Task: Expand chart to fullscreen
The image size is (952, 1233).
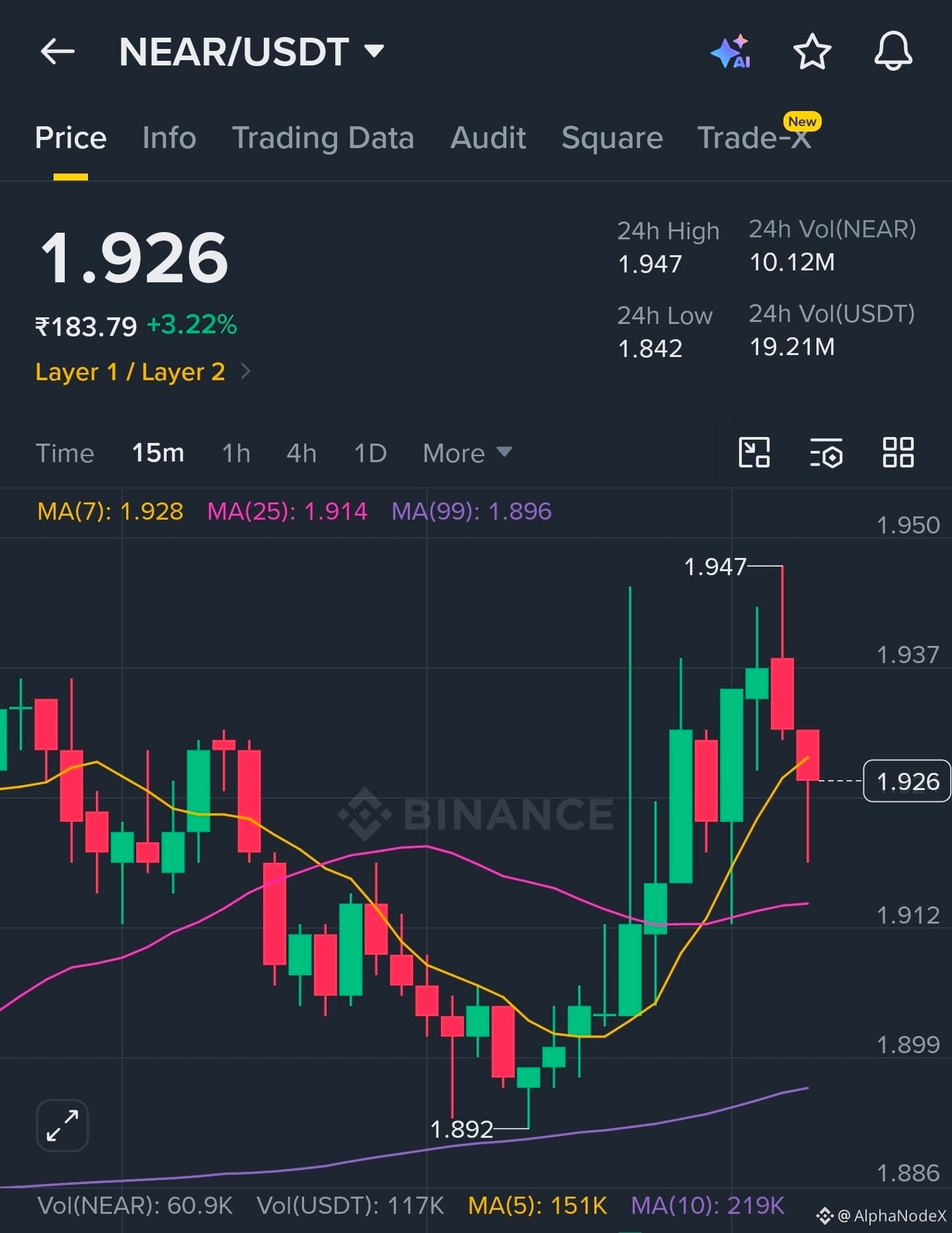Action: (x=62, y=1125)
